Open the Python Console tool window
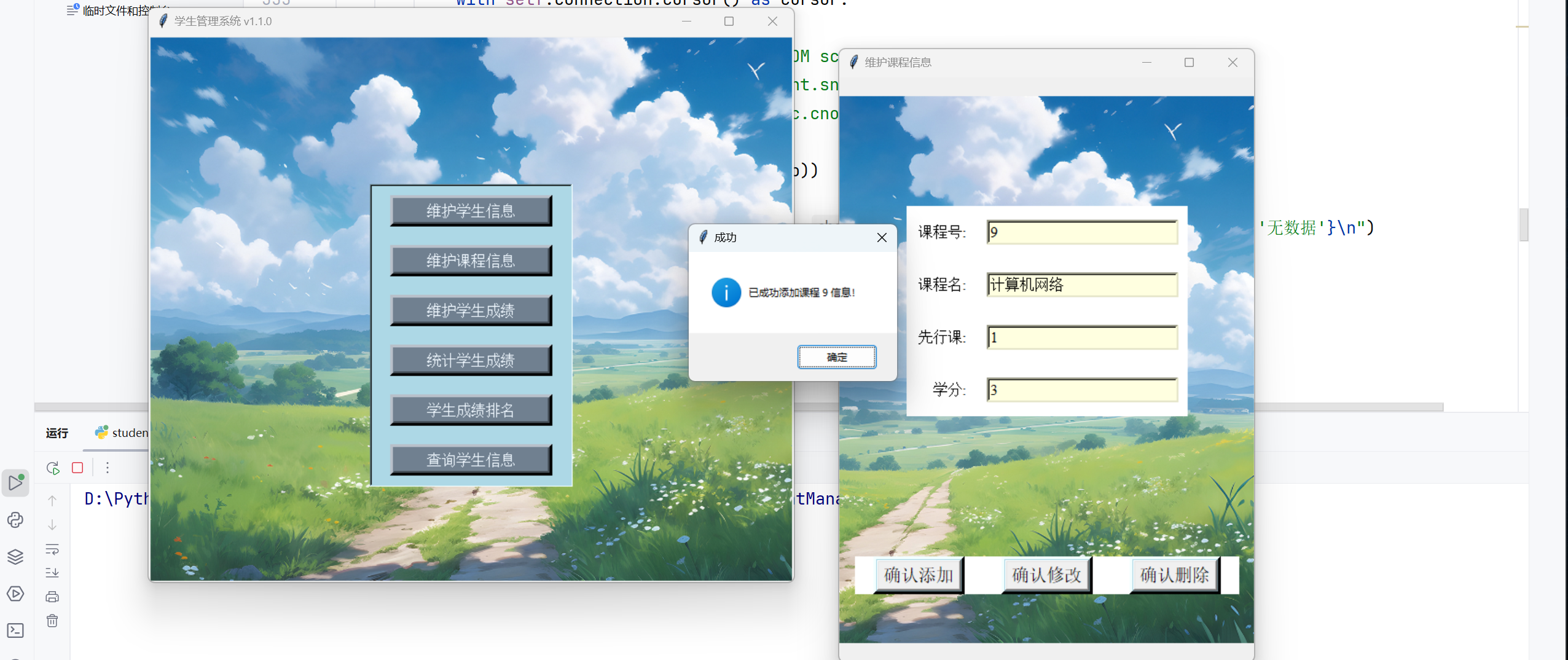1568x660 pixels. coord(15,521)
